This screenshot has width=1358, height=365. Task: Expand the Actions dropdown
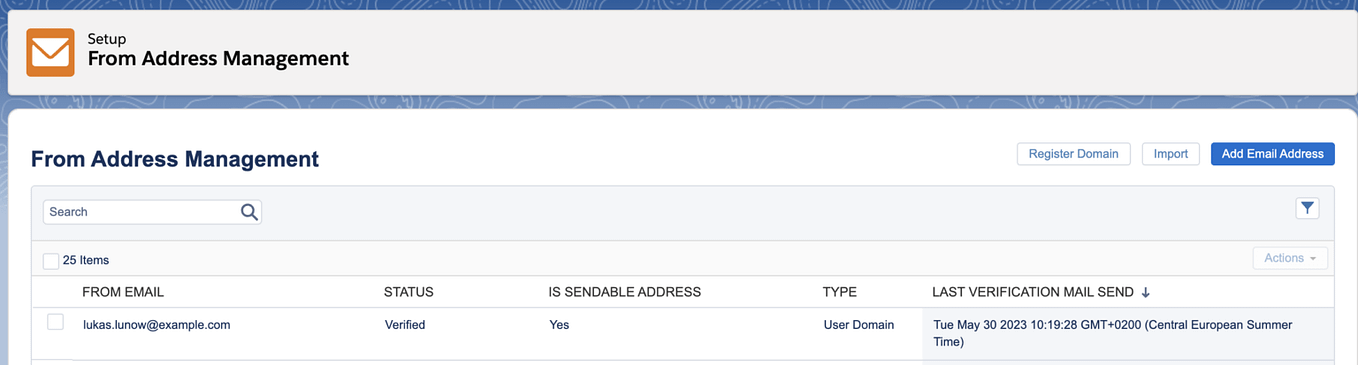[x=1290, y=258]
